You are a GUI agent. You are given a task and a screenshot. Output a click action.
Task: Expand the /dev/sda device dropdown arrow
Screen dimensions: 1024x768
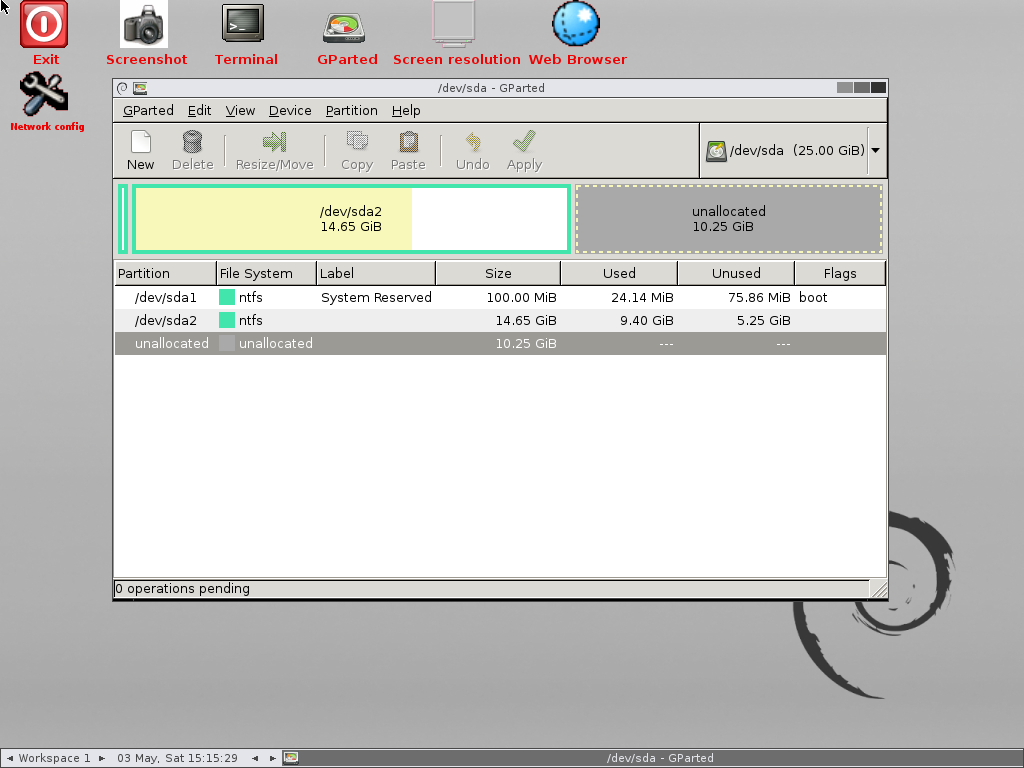[x=876, y=151]
